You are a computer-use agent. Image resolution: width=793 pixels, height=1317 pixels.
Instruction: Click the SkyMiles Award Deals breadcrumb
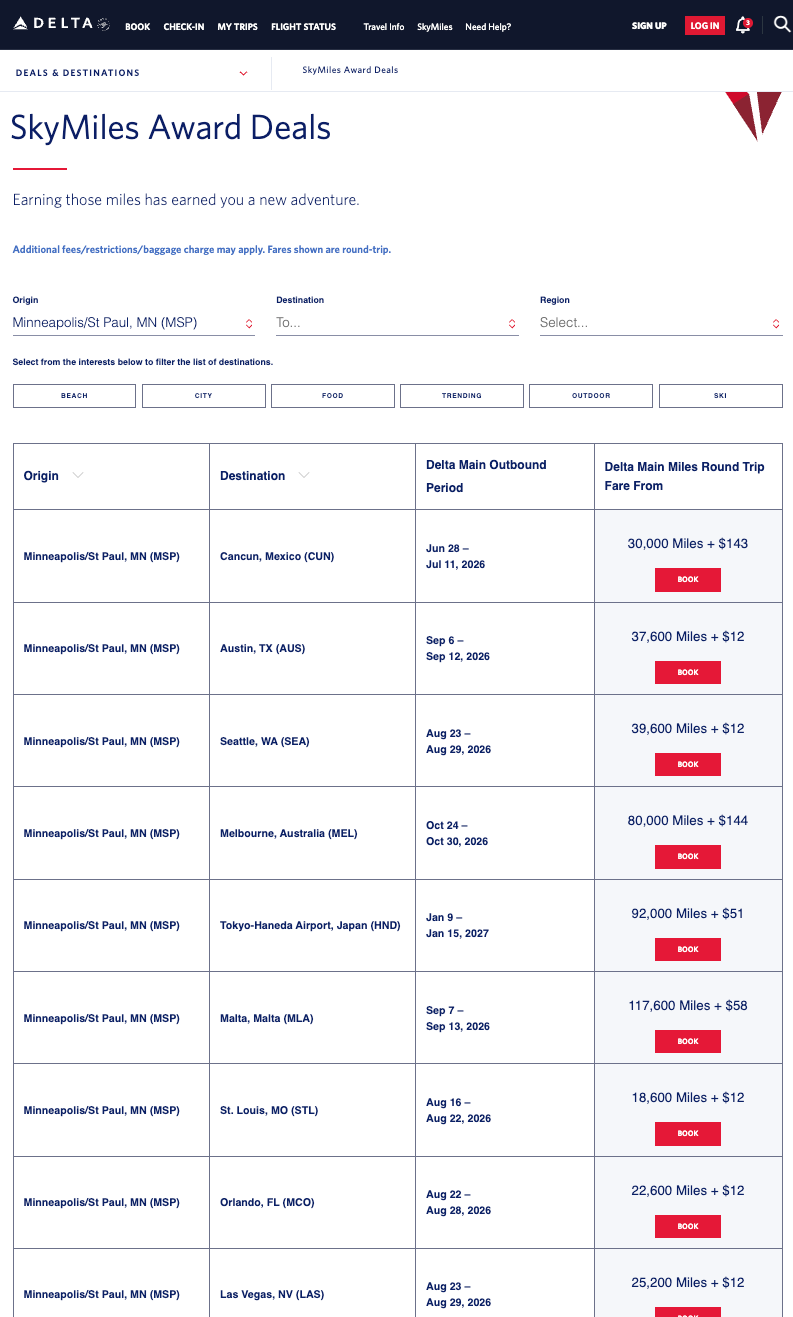click(350, 70)
